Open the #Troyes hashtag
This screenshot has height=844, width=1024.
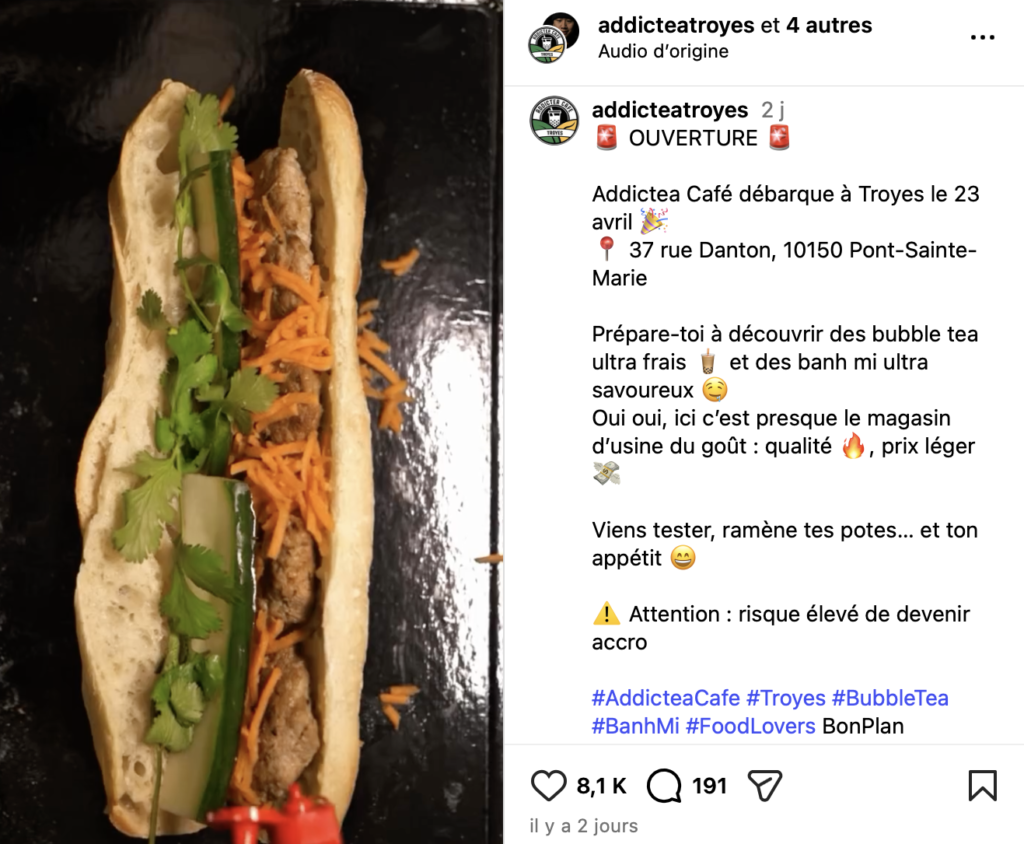click(786, 698)
